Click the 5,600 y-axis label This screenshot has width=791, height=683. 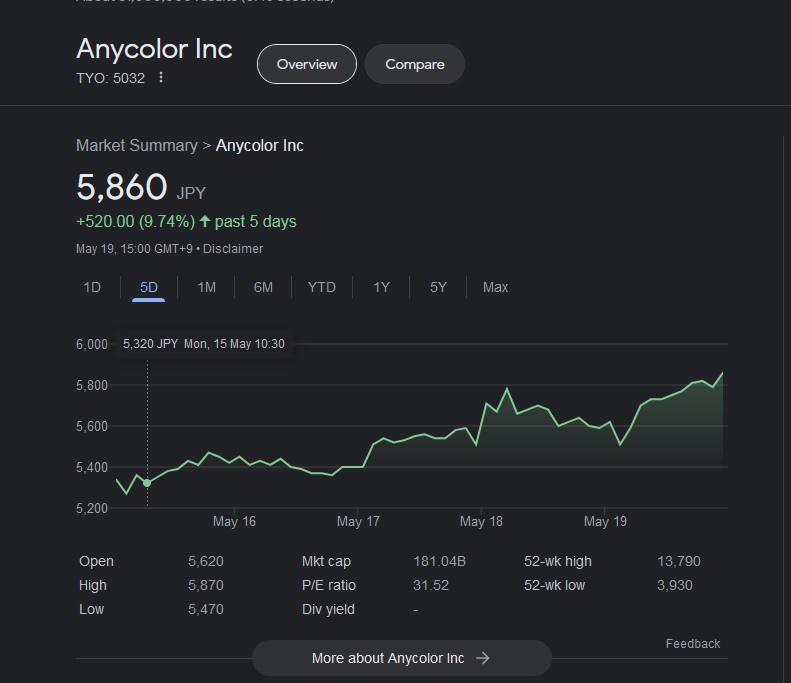[92, 426]
